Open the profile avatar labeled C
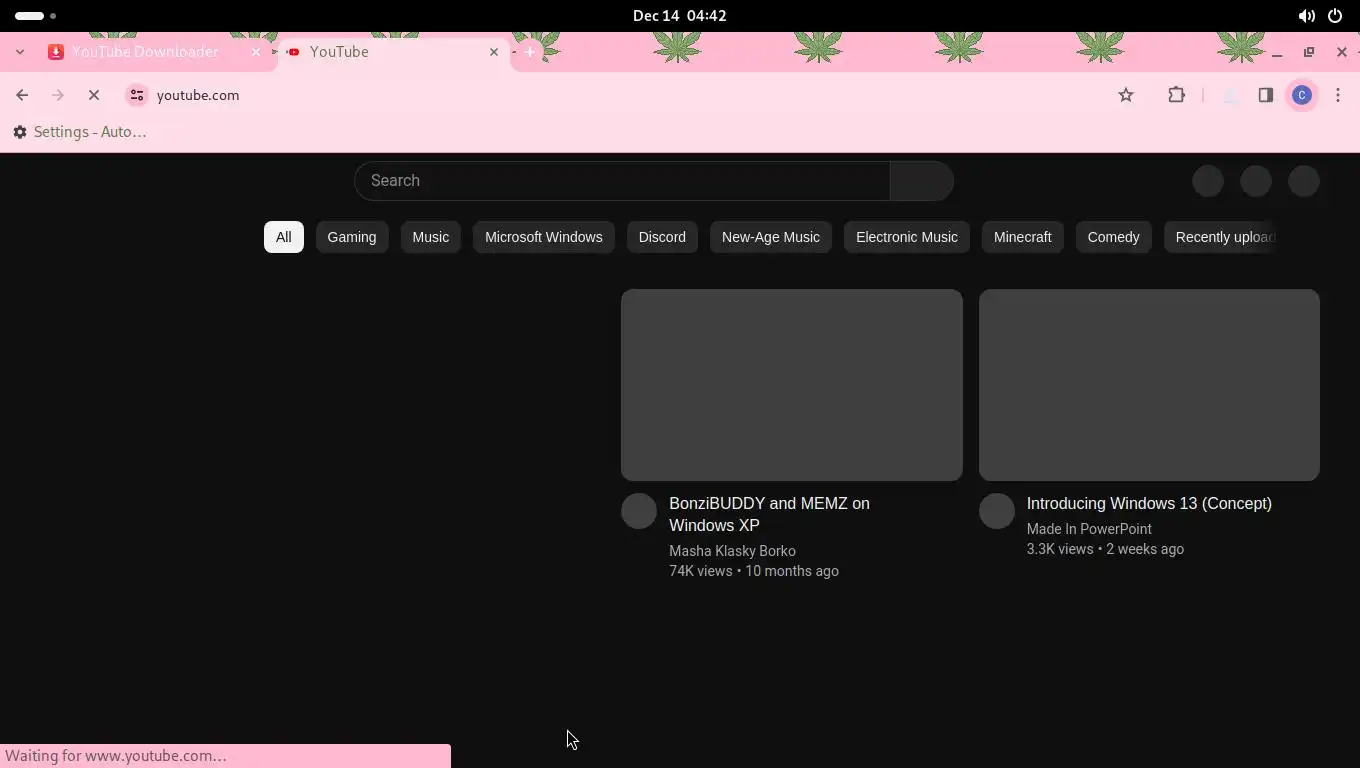1360x768 pixels. 1302,95
